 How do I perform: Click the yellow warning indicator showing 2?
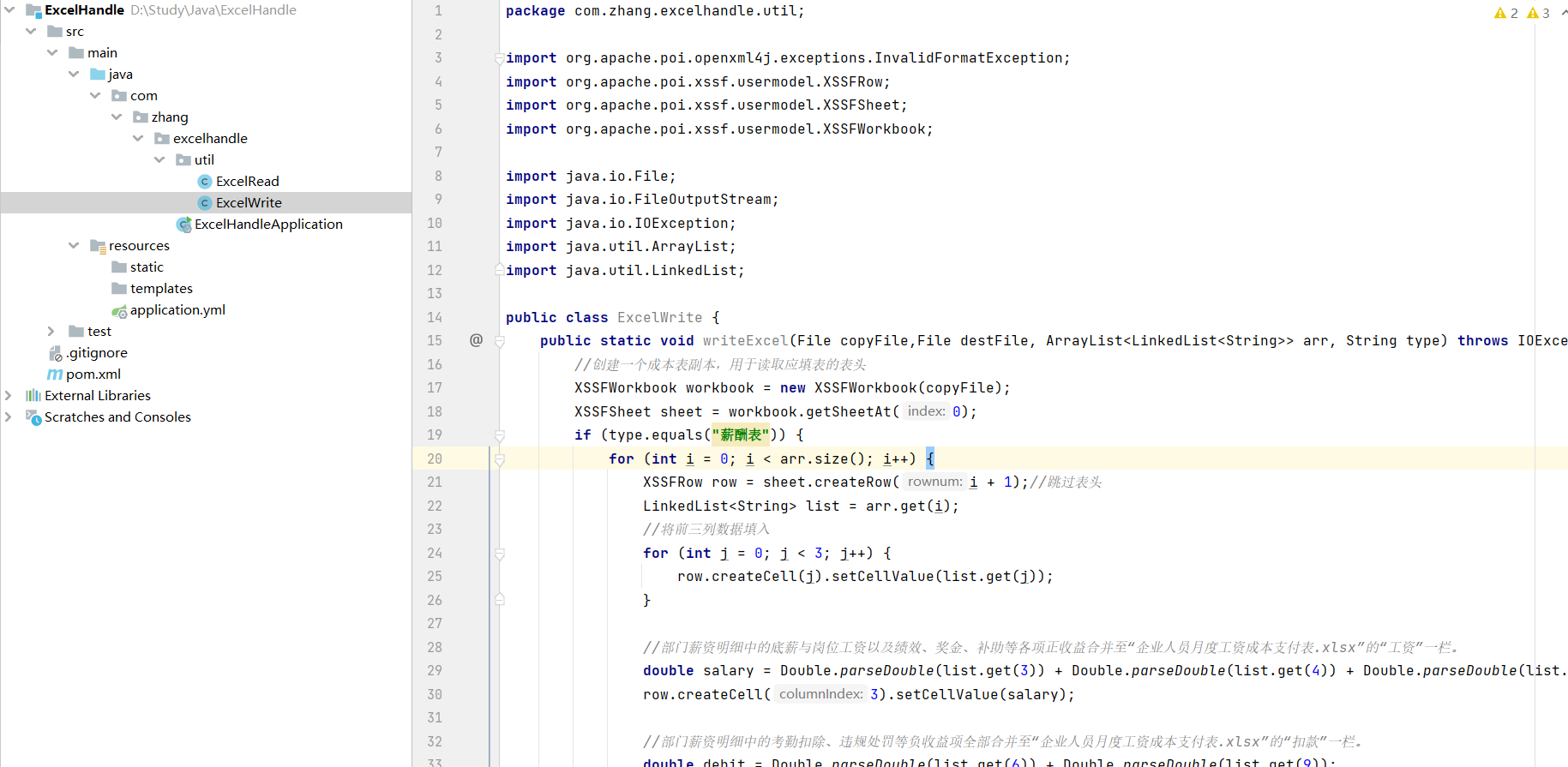1505,13
